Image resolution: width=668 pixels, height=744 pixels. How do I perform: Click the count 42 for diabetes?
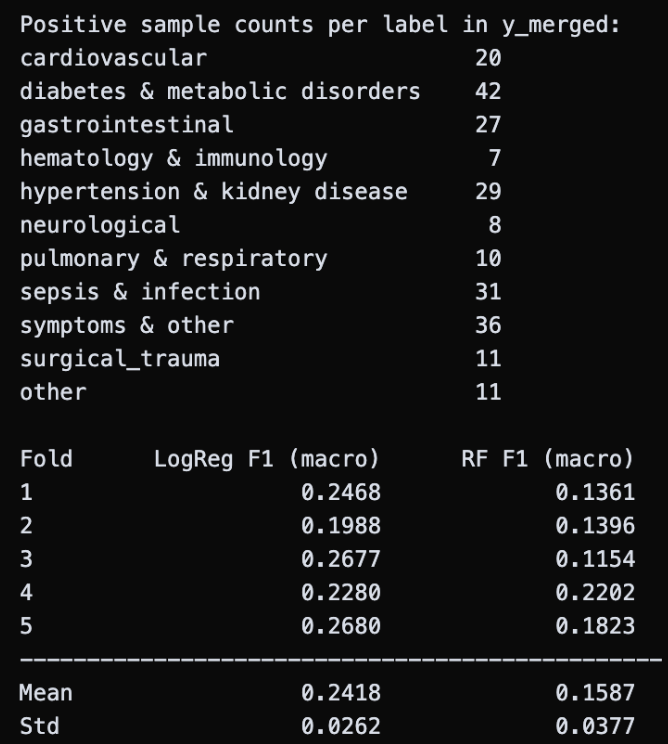[x=488, y=92]
